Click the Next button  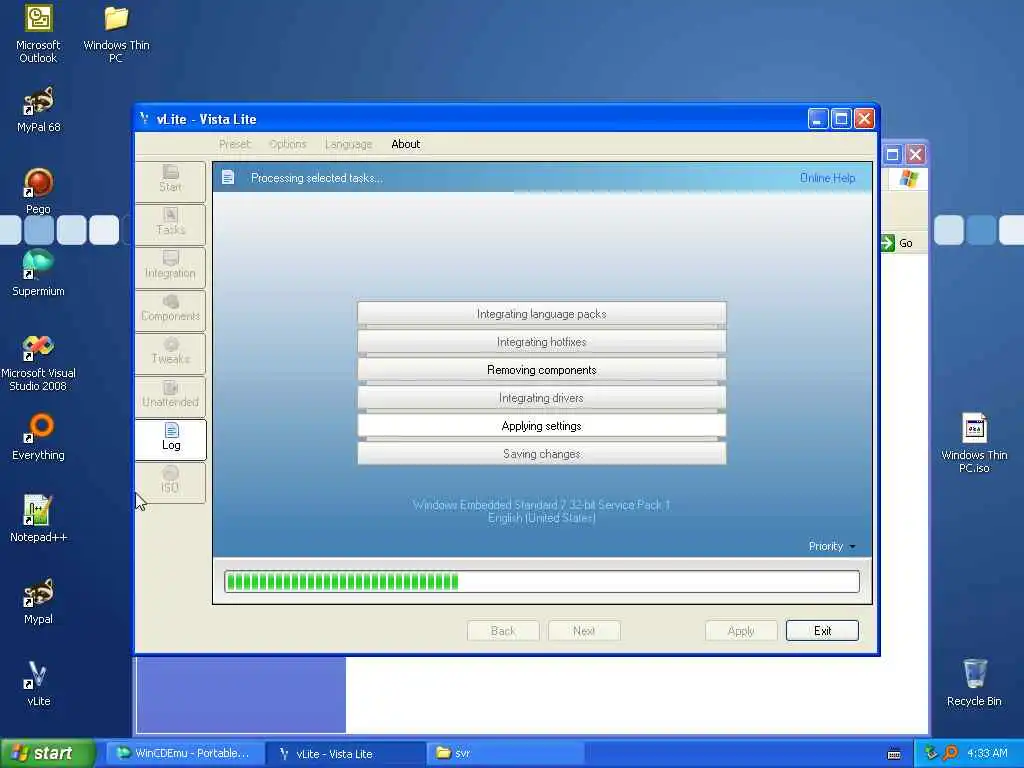tap(584, 631)
